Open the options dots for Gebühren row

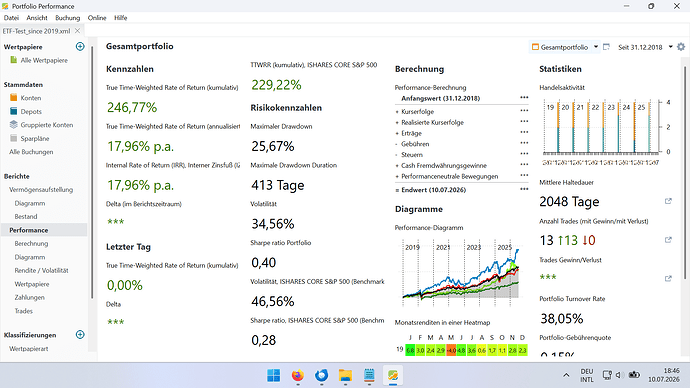524,143
